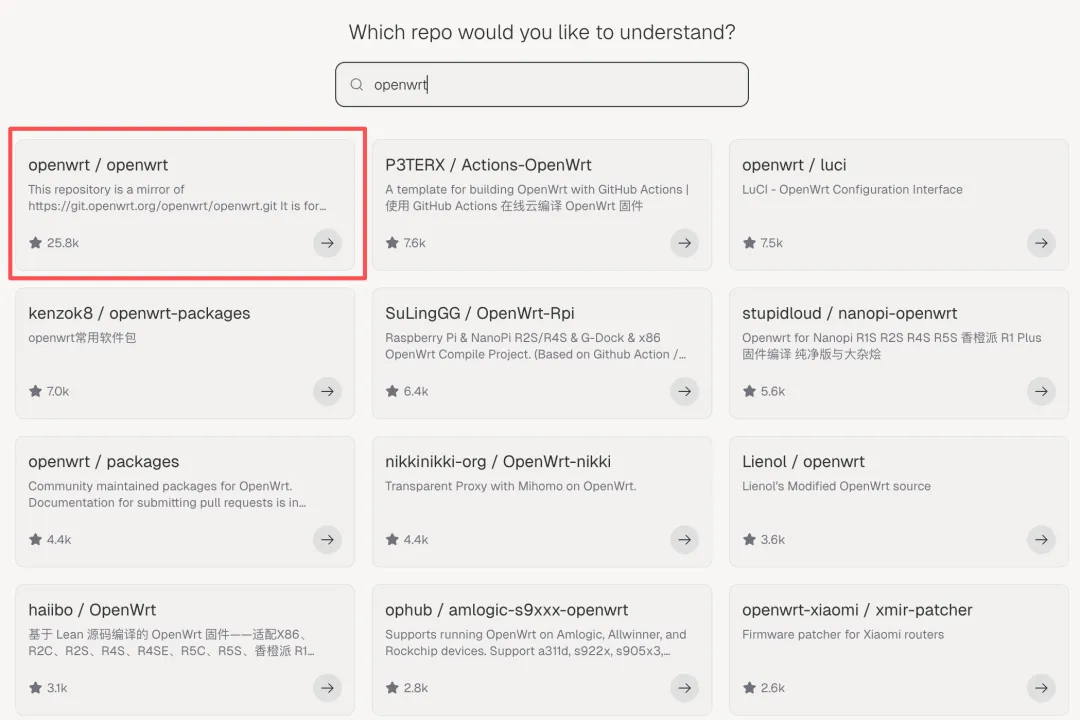This screenshot has width=1080, height=720.
Task: Select the openwrt / packages repo title
Action: click(x=103, y=462)
